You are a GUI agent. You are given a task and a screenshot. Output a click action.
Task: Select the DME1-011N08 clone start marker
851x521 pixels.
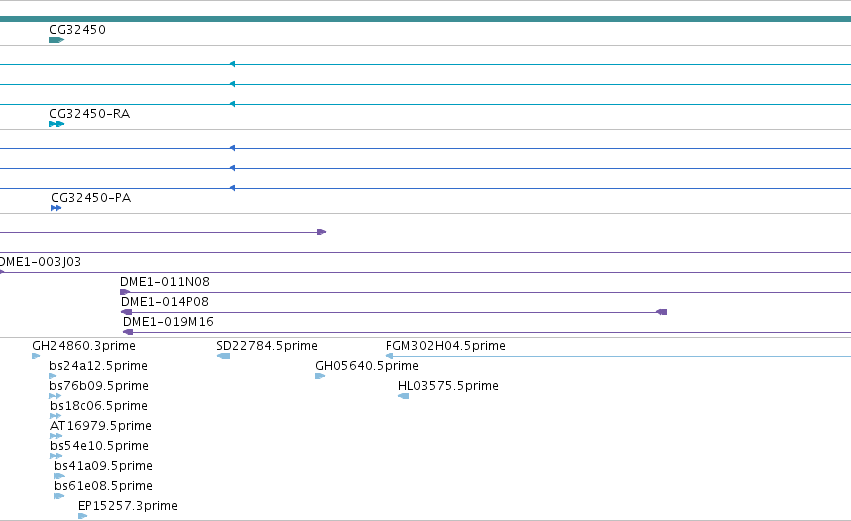[x=125, y=292]
